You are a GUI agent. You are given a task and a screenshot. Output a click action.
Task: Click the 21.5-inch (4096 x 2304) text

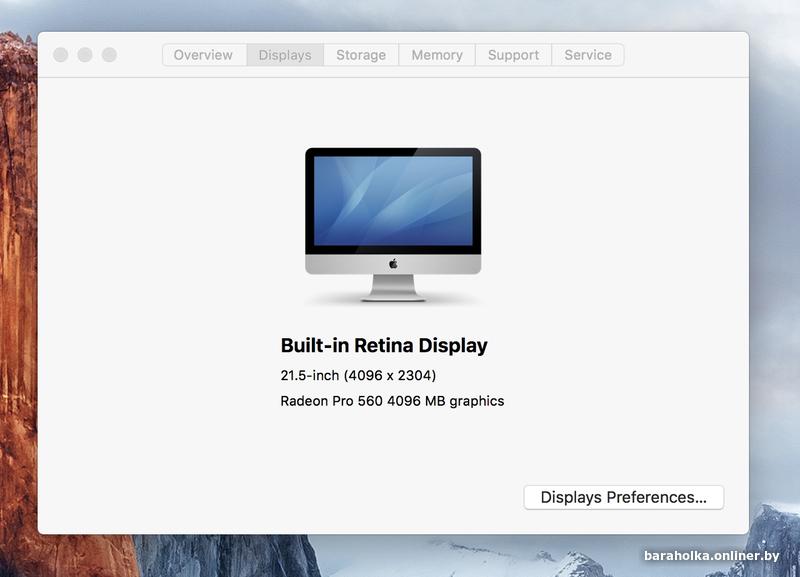358,376
